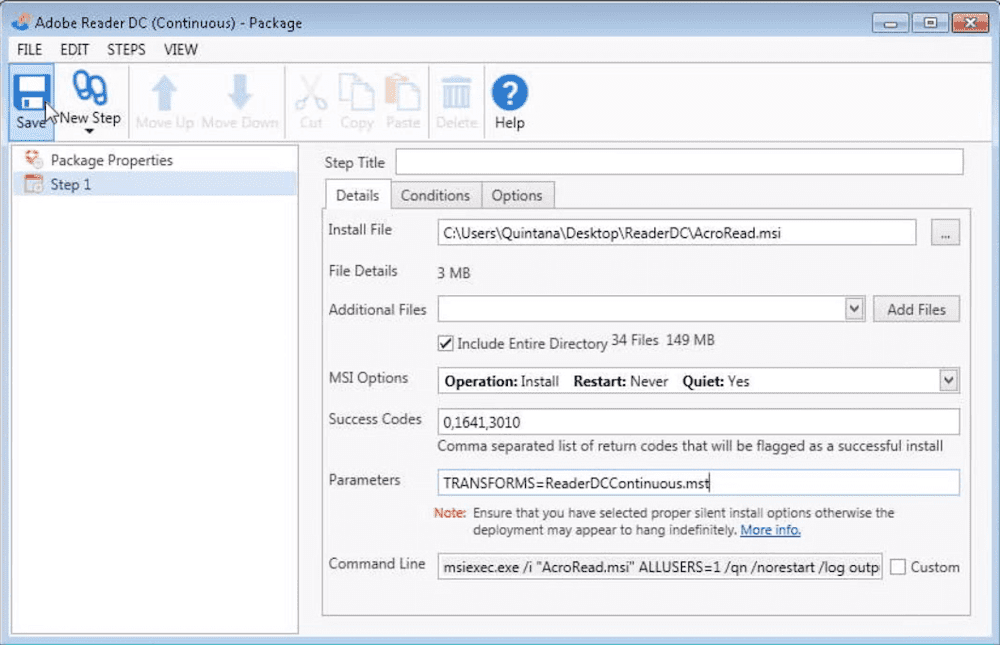This screenshot has width=1000, height=645.
Task: Click the Paste clipboard icon
Action: [402, 93]
